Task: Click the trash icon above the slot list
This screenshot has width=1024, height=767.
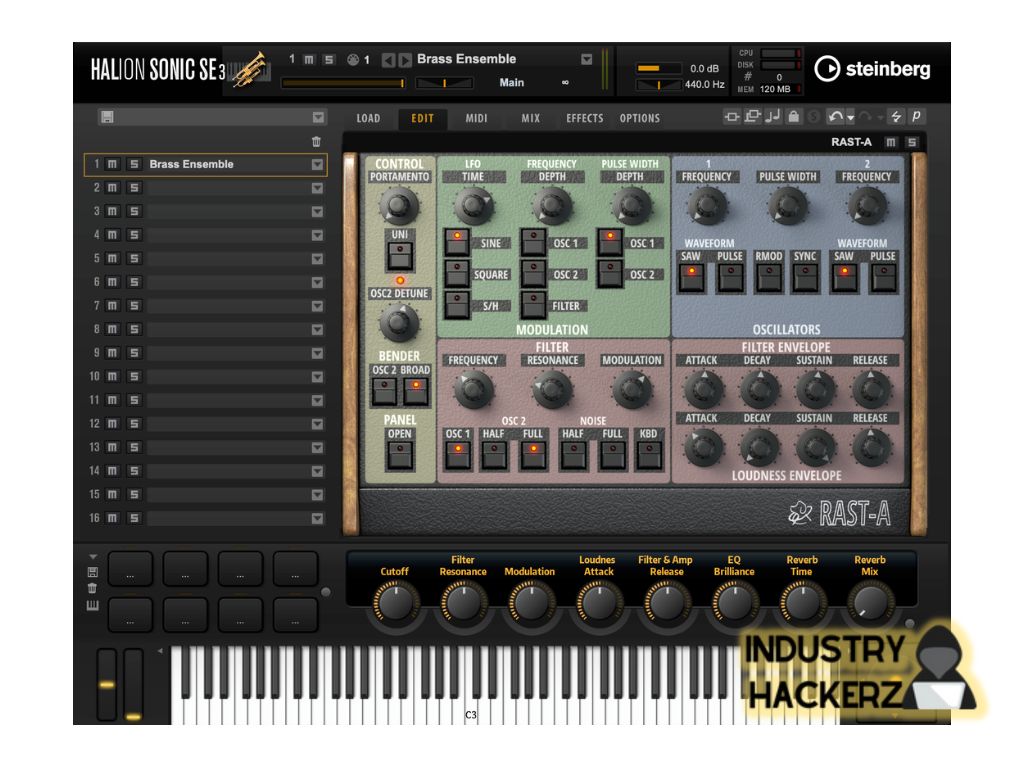Action: click(316, 141)
